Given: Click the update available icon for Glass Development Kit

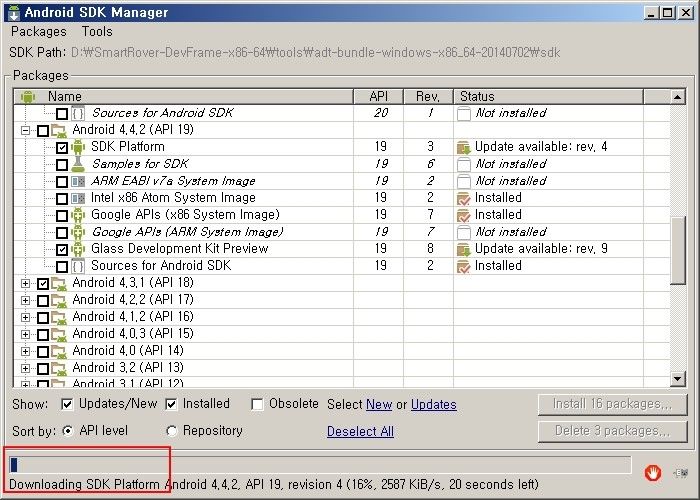Looking at the screenshot, I should [x=464, y=250].
